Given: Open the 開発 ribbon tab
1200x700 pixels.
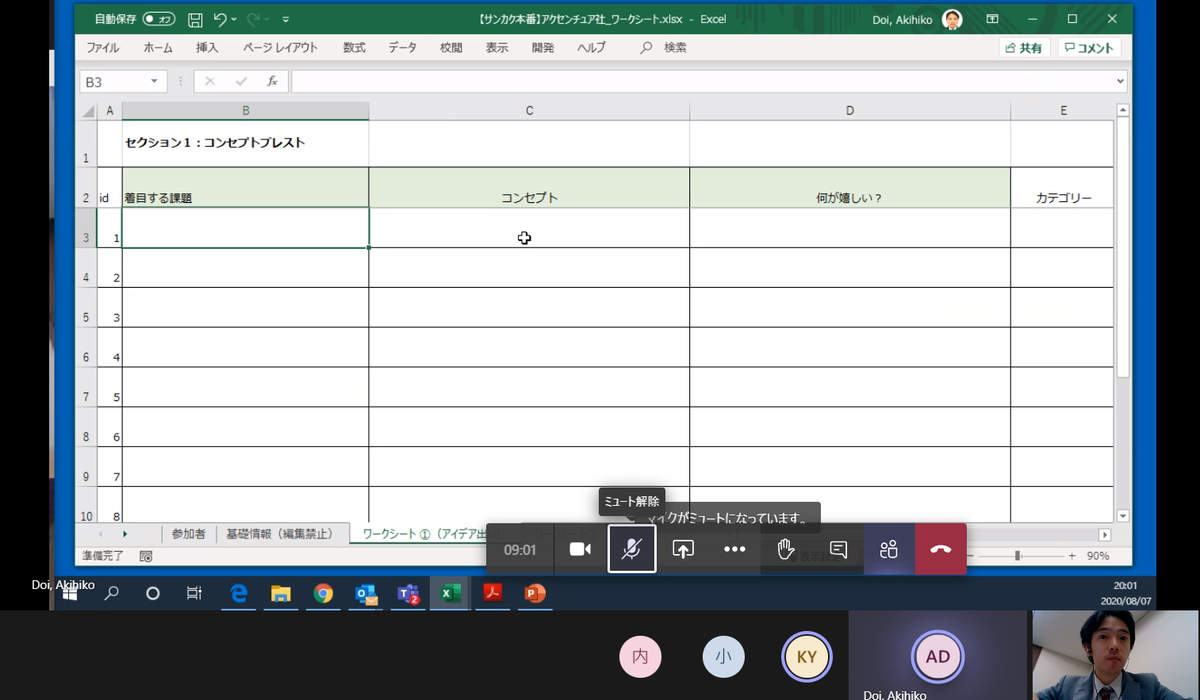Looking at the screenshot, I should [543, 47].
